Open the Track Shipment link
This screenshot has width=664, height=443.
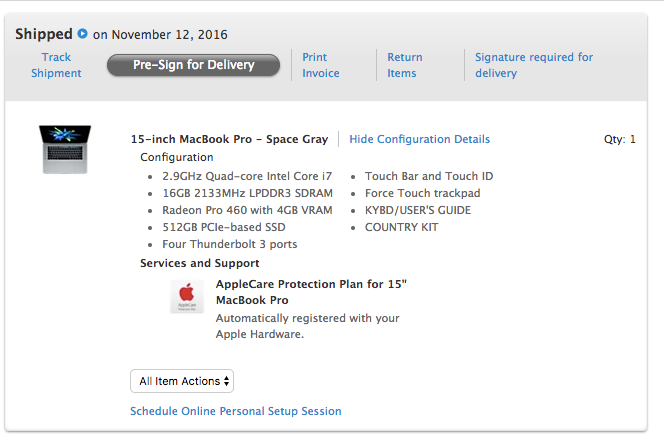56,65
